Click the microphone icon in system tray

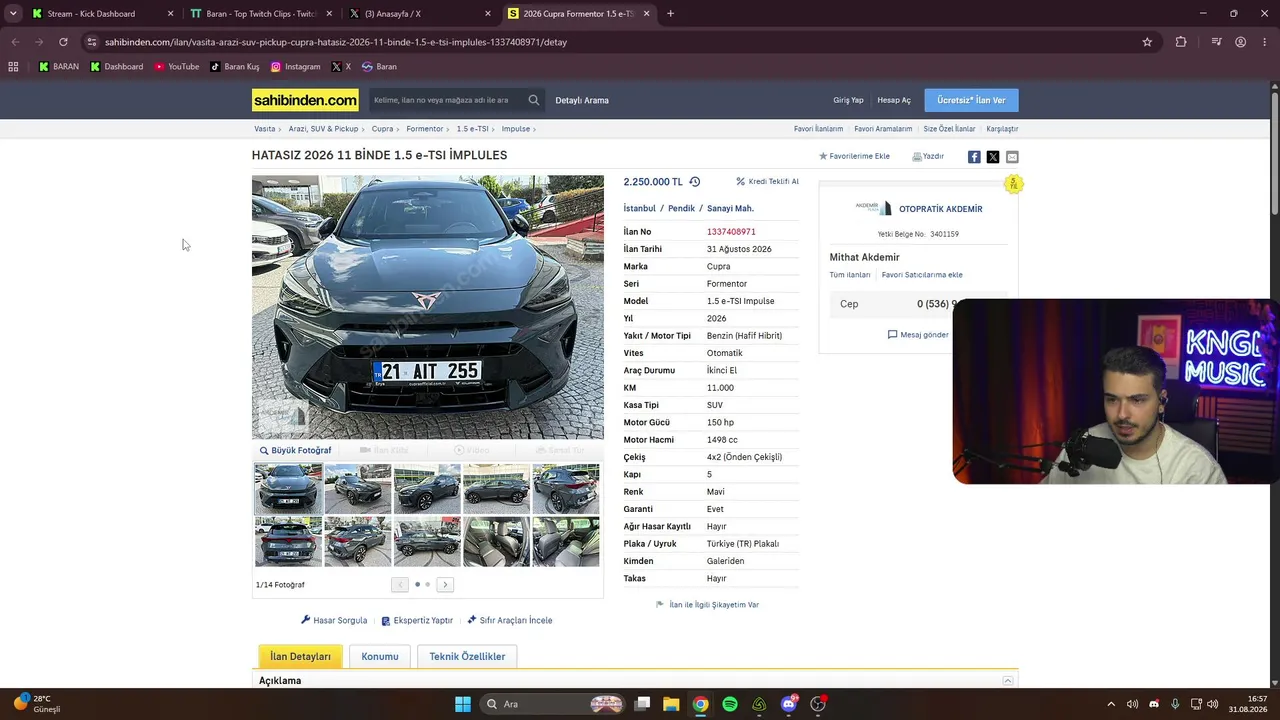click(1175, 704)
